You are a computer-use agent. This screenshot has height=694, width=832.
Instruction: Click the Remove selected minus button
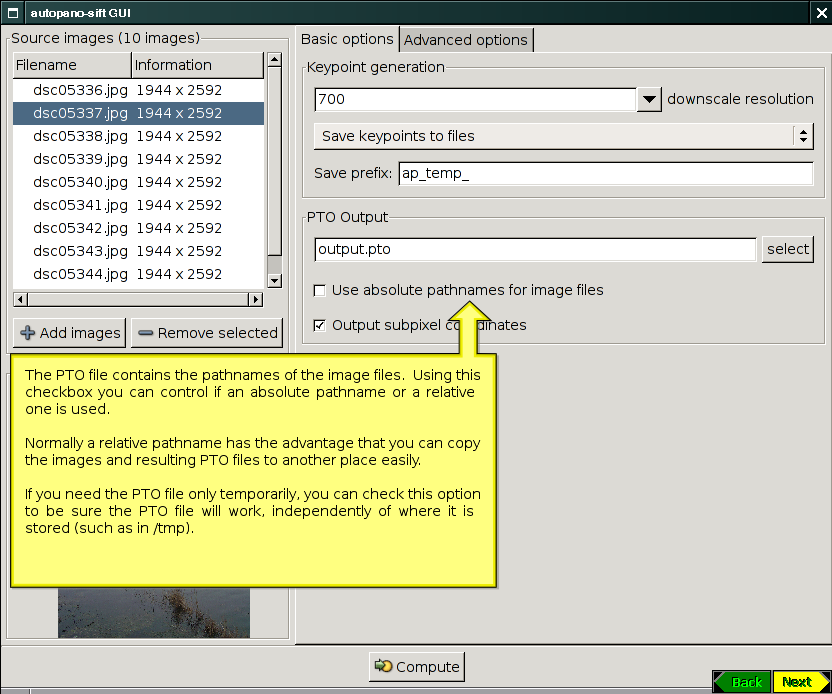pyautogui.click(x=207, y=333)
